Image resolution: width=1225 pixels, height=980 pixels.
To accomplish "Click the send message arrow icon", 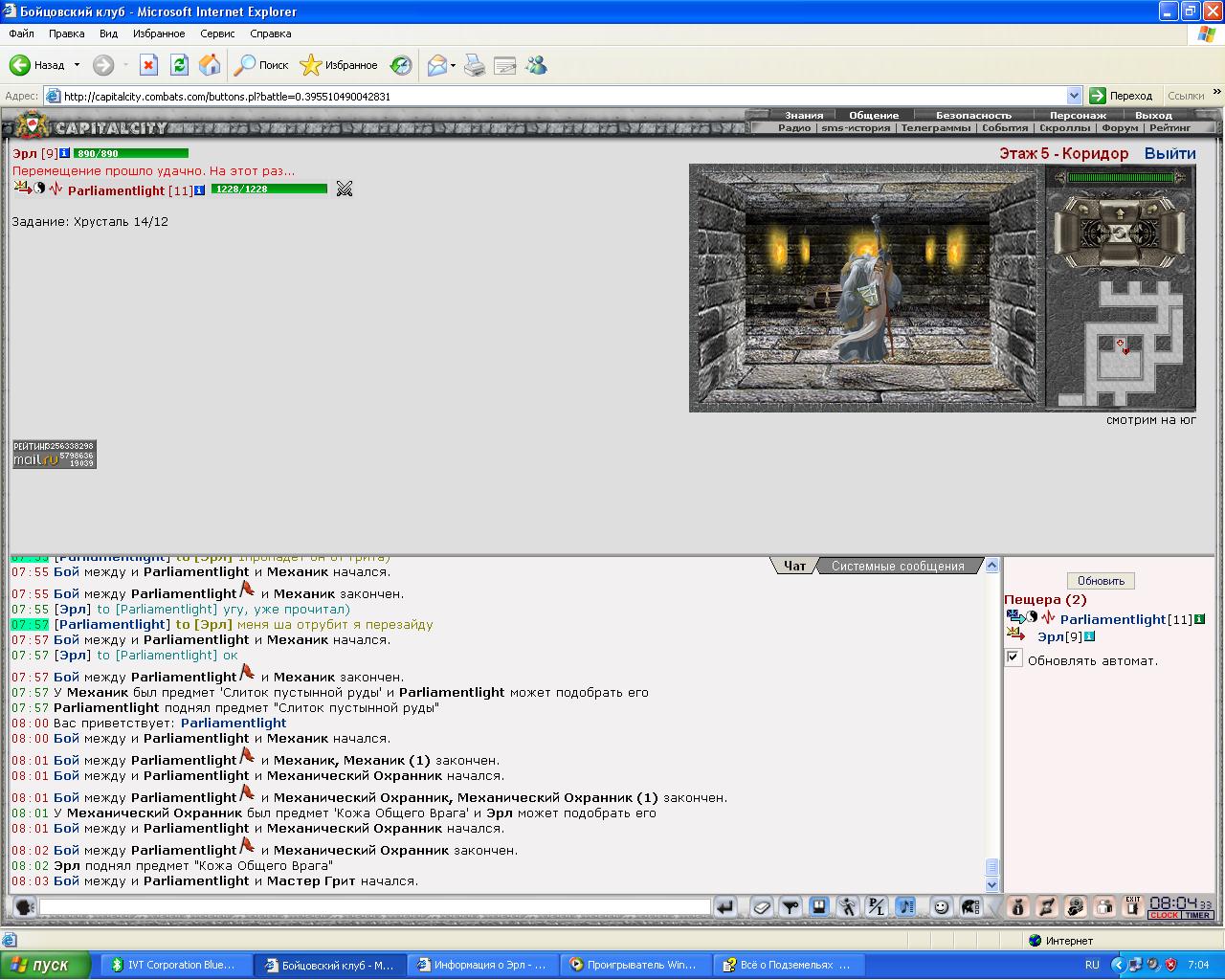I will (x=725, y=907).
